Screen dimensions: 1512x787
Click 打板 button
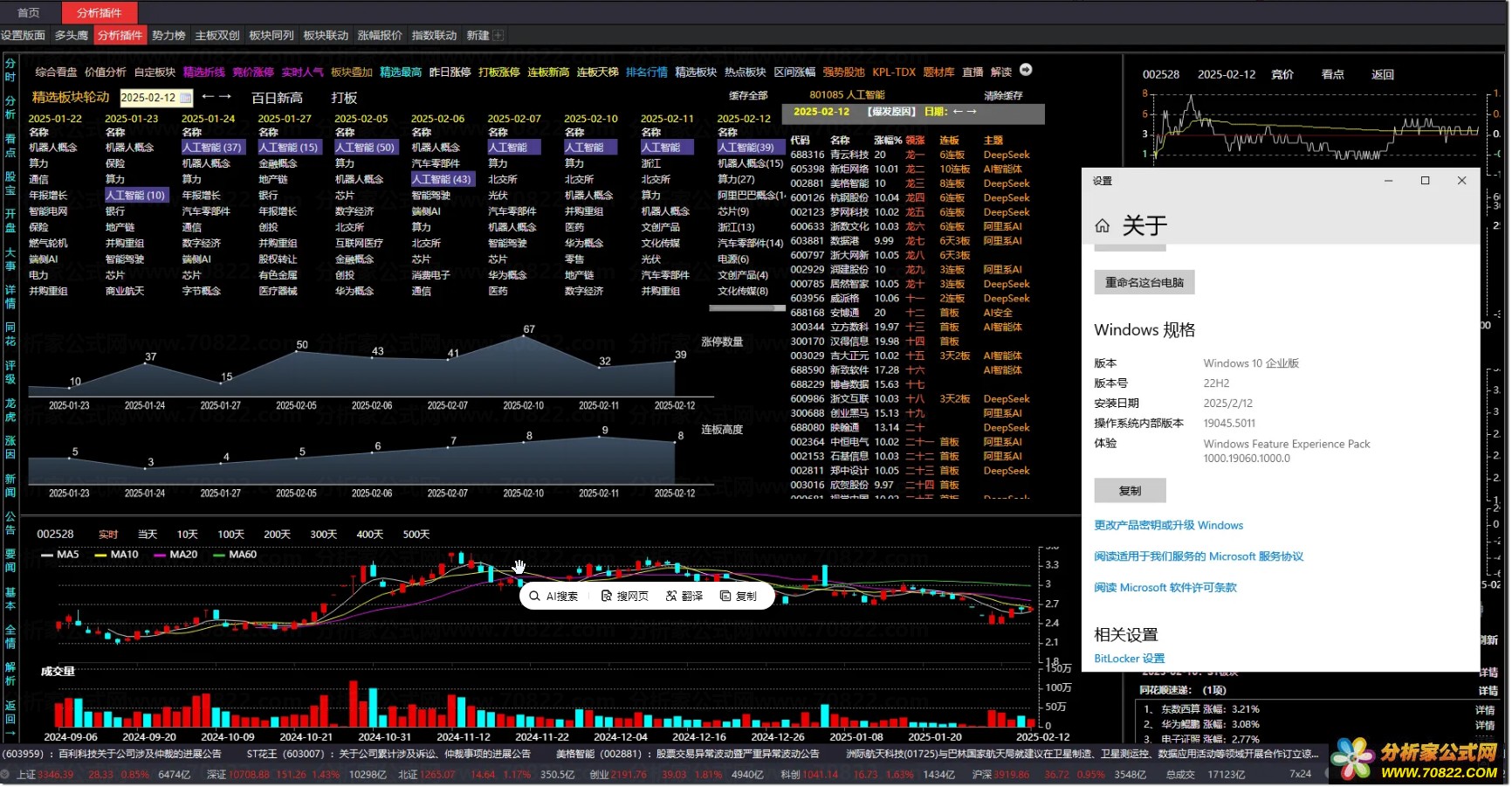(x=344, y=98)
